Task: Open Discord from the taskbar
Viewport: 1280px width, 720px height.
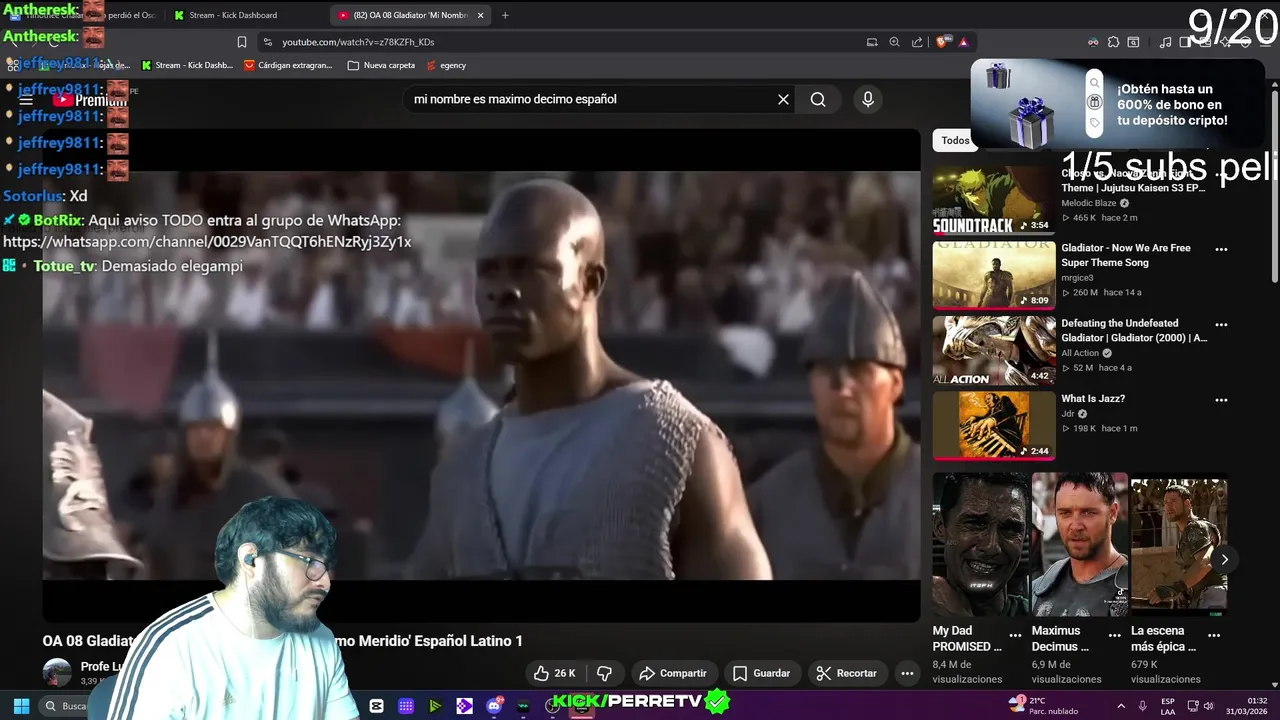Action: click(x=494, y=705)
